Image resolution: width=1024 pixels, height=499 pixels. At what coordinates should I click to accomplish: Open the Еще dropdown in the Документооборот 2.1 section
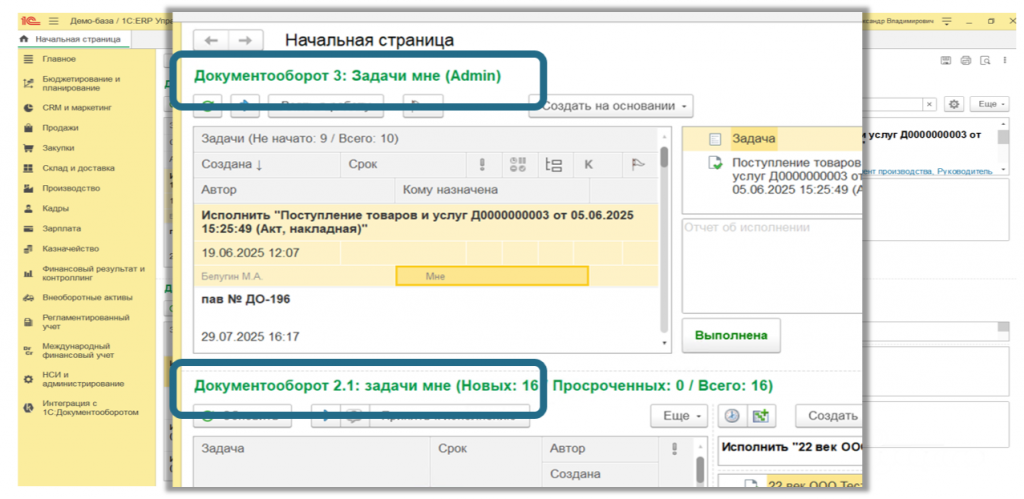coord(679,415)
